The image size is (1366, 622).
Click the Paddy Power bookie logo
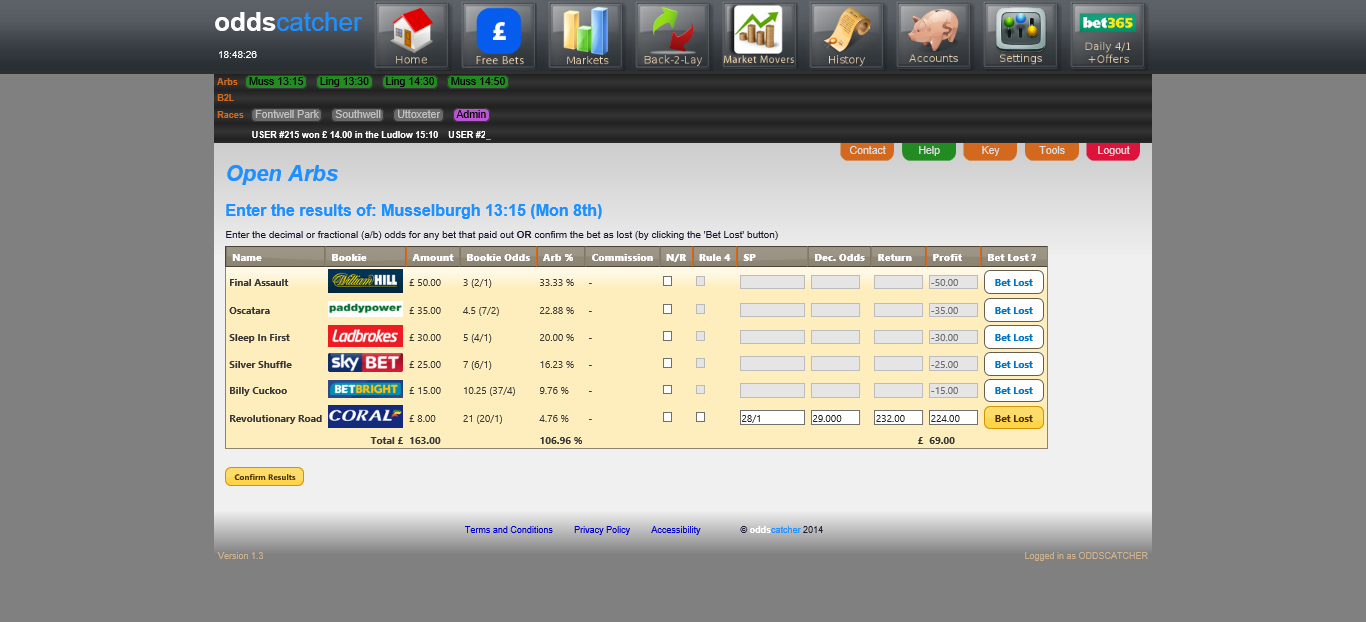[365, 309]
